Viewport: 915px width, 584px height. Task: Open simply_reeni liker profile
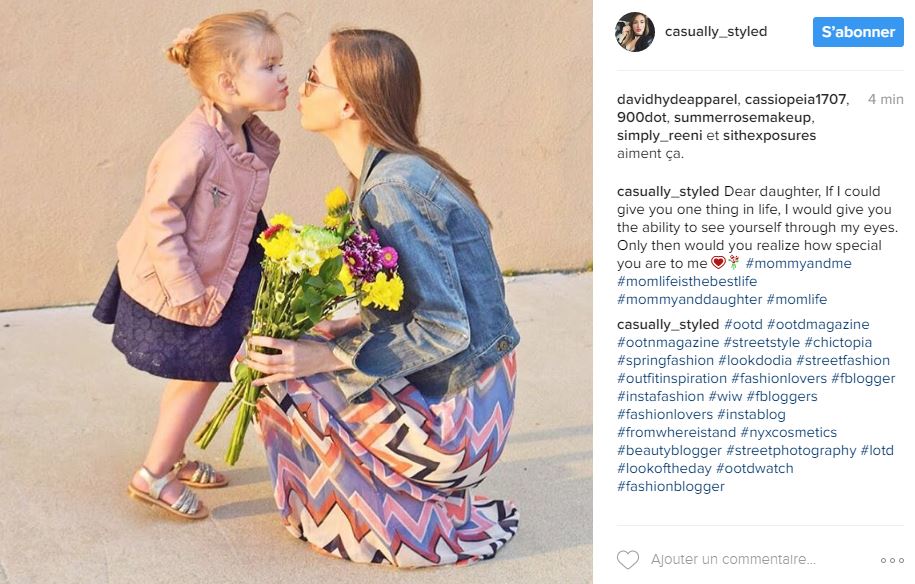[659, 135]
